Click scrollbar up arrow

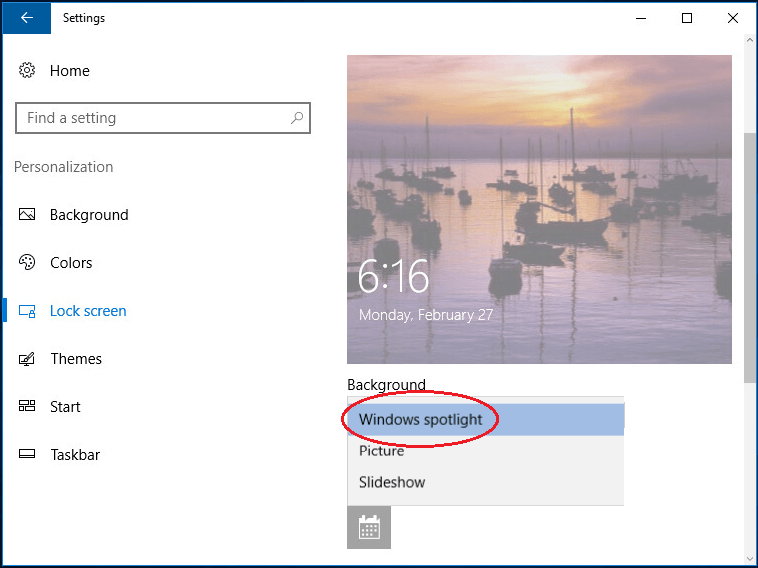click(750, 41)
